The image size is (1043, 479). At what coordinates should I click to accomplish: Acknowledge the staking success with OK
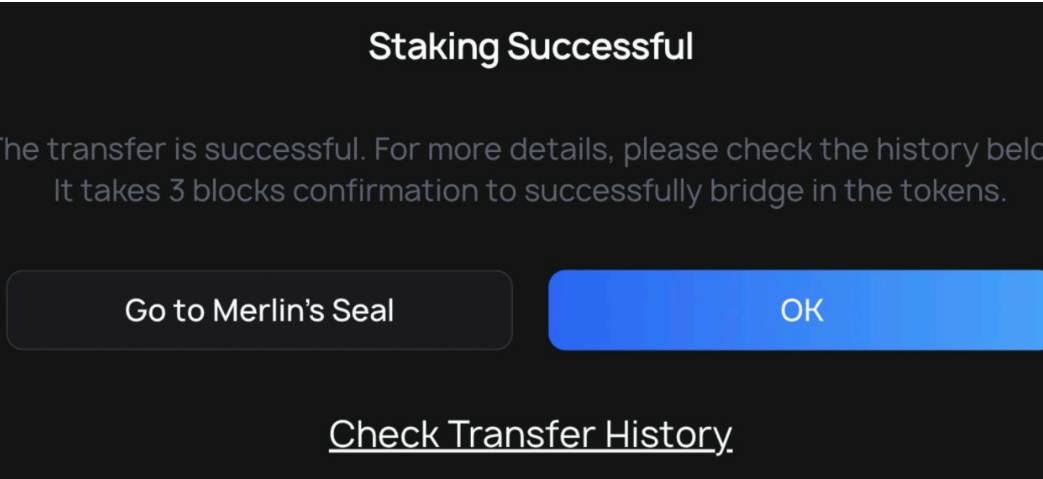796,310
